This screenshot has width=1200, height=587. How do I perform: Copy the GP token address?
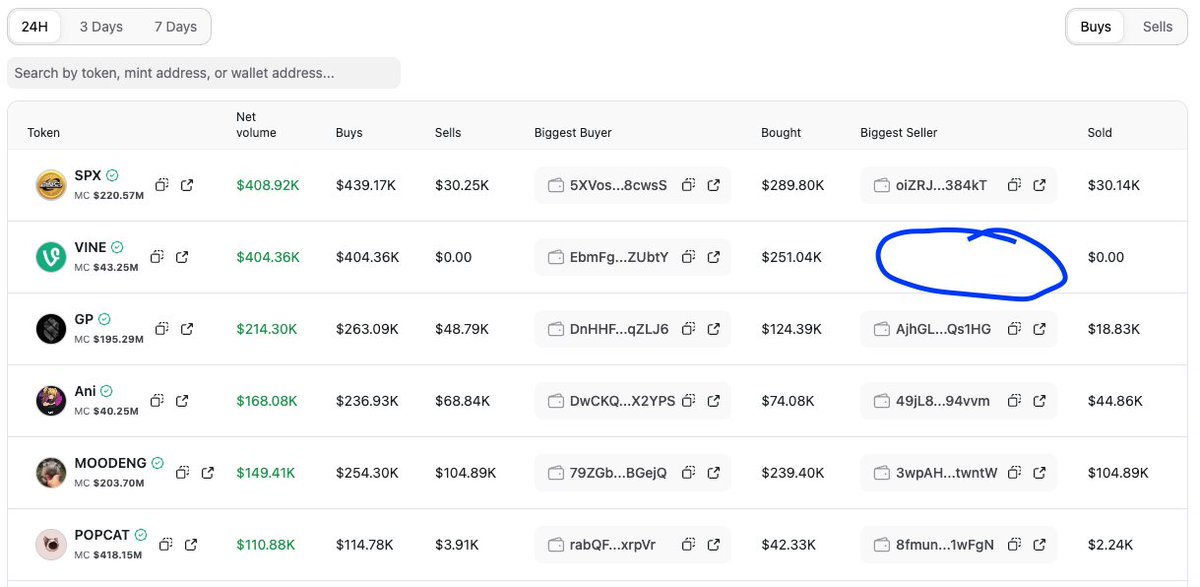(x=161, y=329)
